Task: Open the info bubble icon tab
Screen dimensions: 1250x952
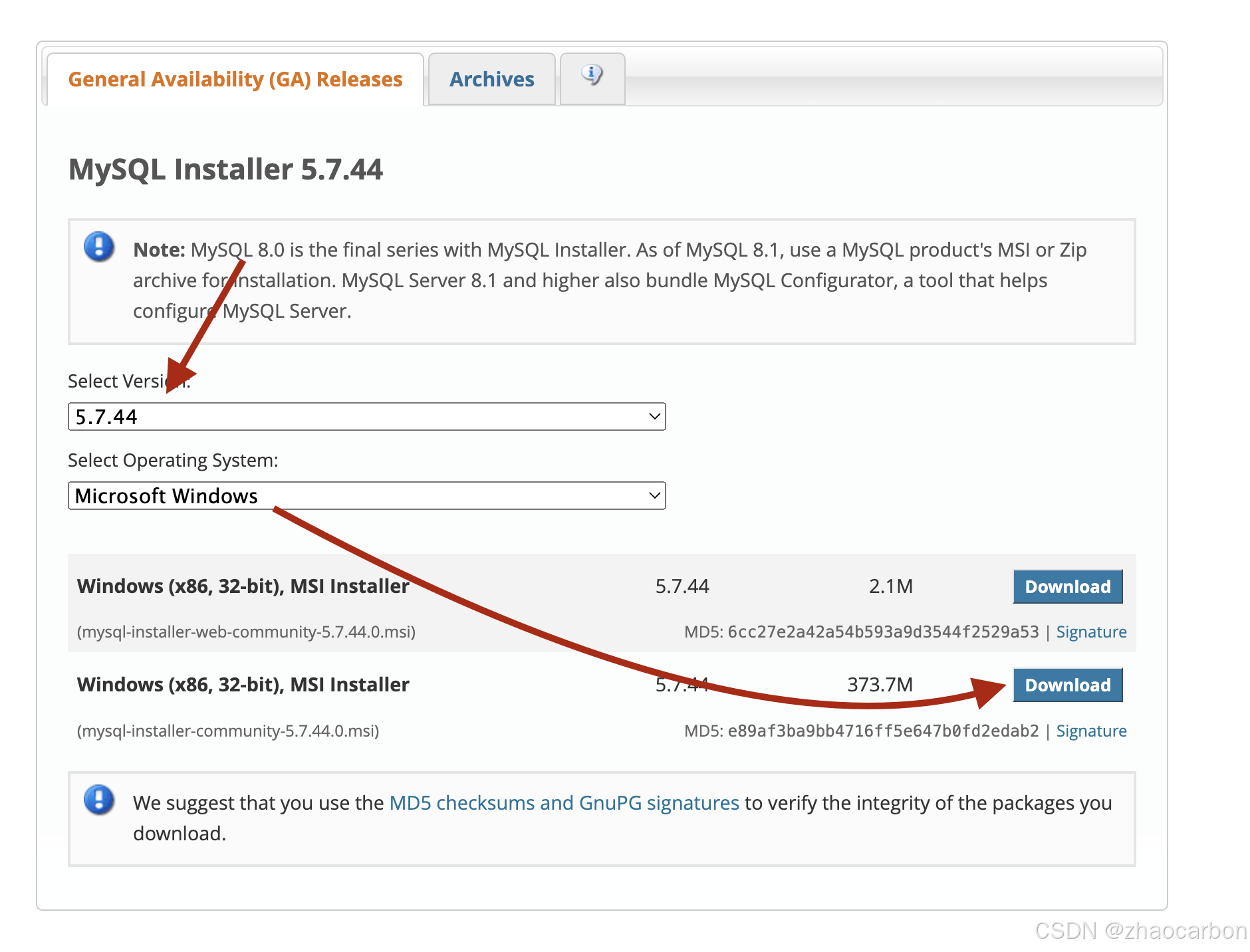Action: 592,78
